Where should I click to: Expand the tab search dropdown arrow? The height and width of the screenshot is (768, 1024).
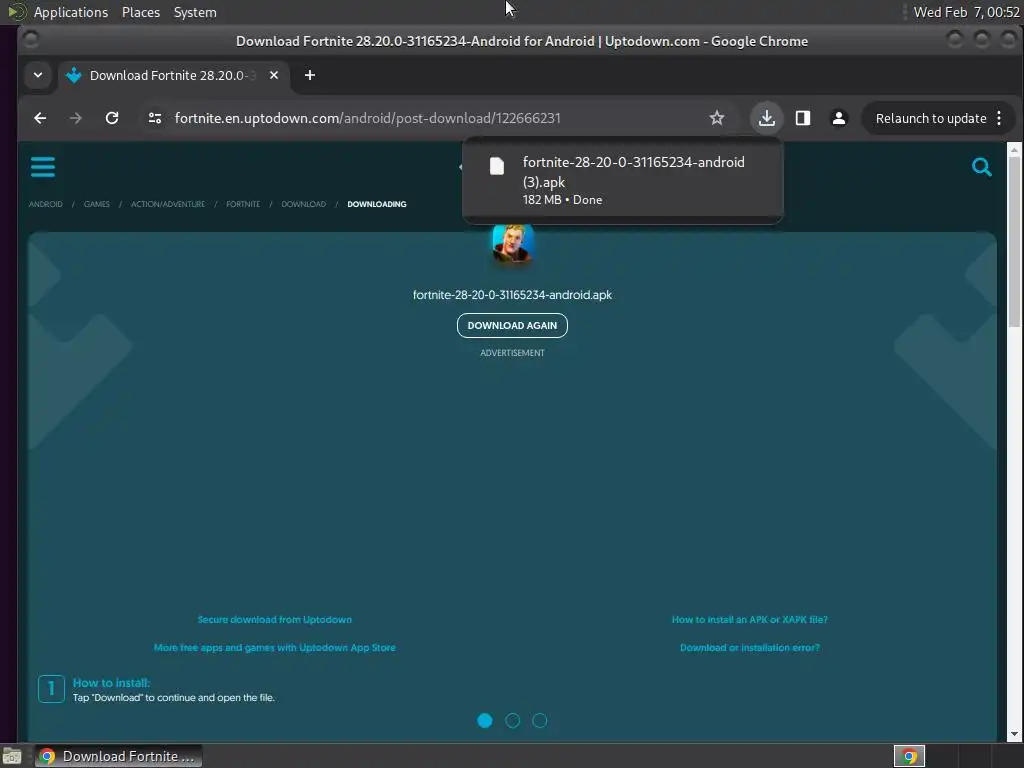38,75
